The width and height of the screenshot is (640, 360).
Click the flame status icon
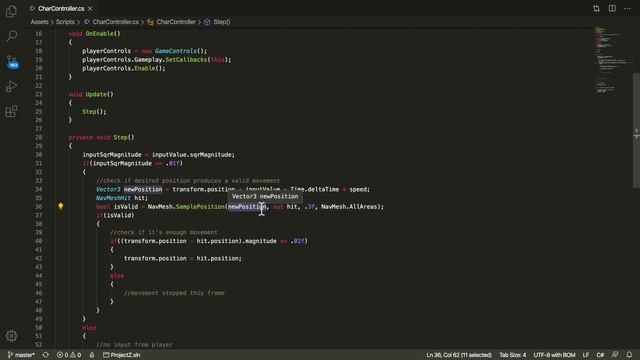pyautogui.click(x=92, y=355)
